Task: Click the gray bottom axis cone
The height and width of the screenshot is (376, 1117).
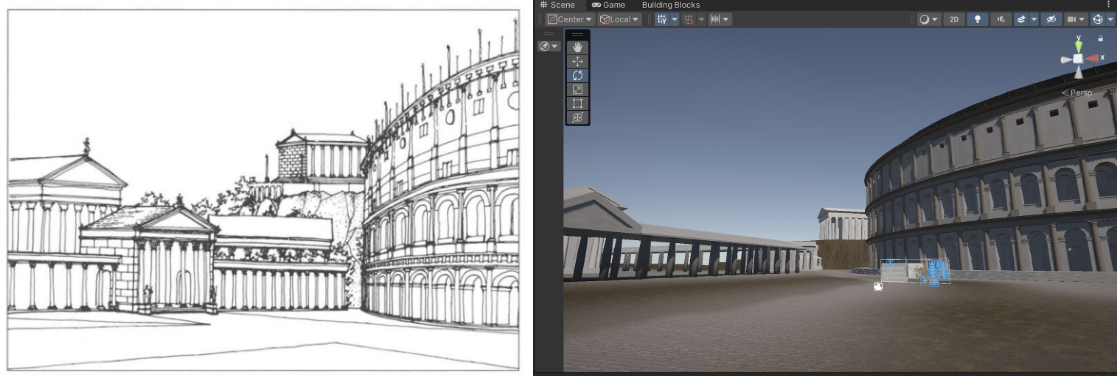Action: [x=1079, y=72]
